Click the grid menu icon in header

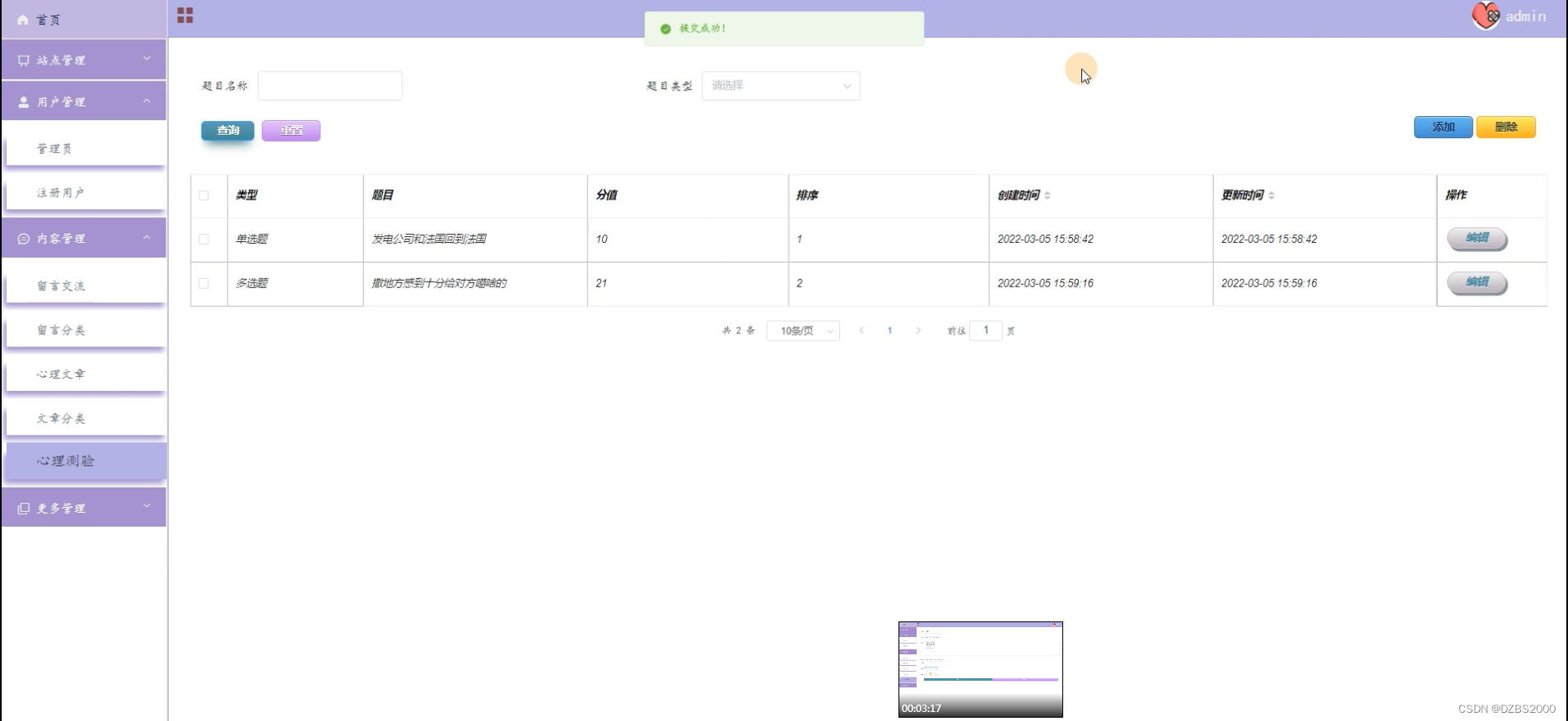coord(185,16)
